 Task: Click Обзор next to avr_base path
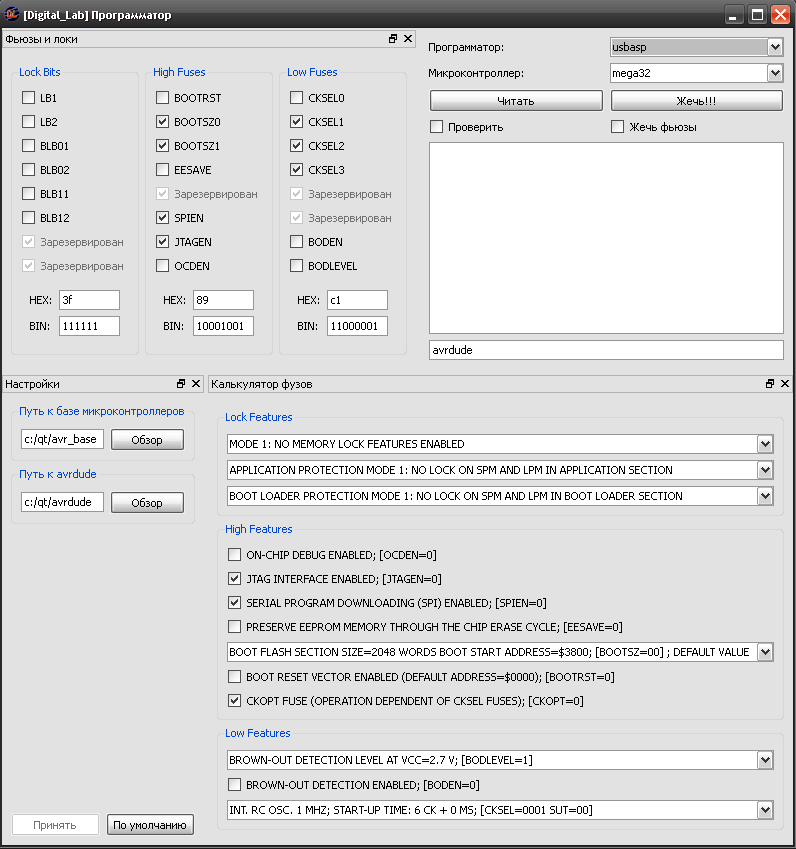tap(147, 440)
